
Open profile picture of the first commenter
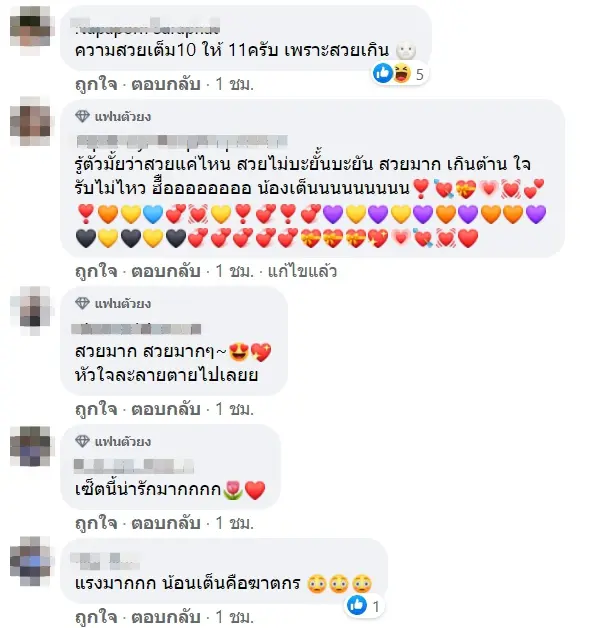(x=31, y=25)
